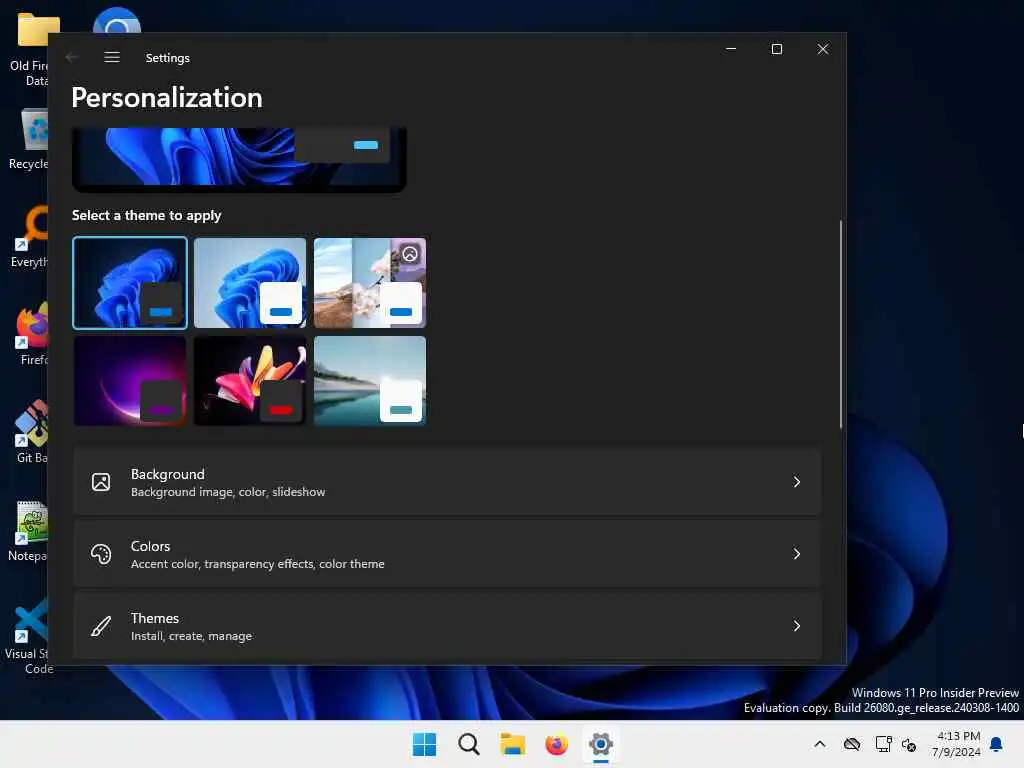Select the Everything search desktop shortcut
The width and height of the screenshot is (1024, 768).
[x=29, y=237]
